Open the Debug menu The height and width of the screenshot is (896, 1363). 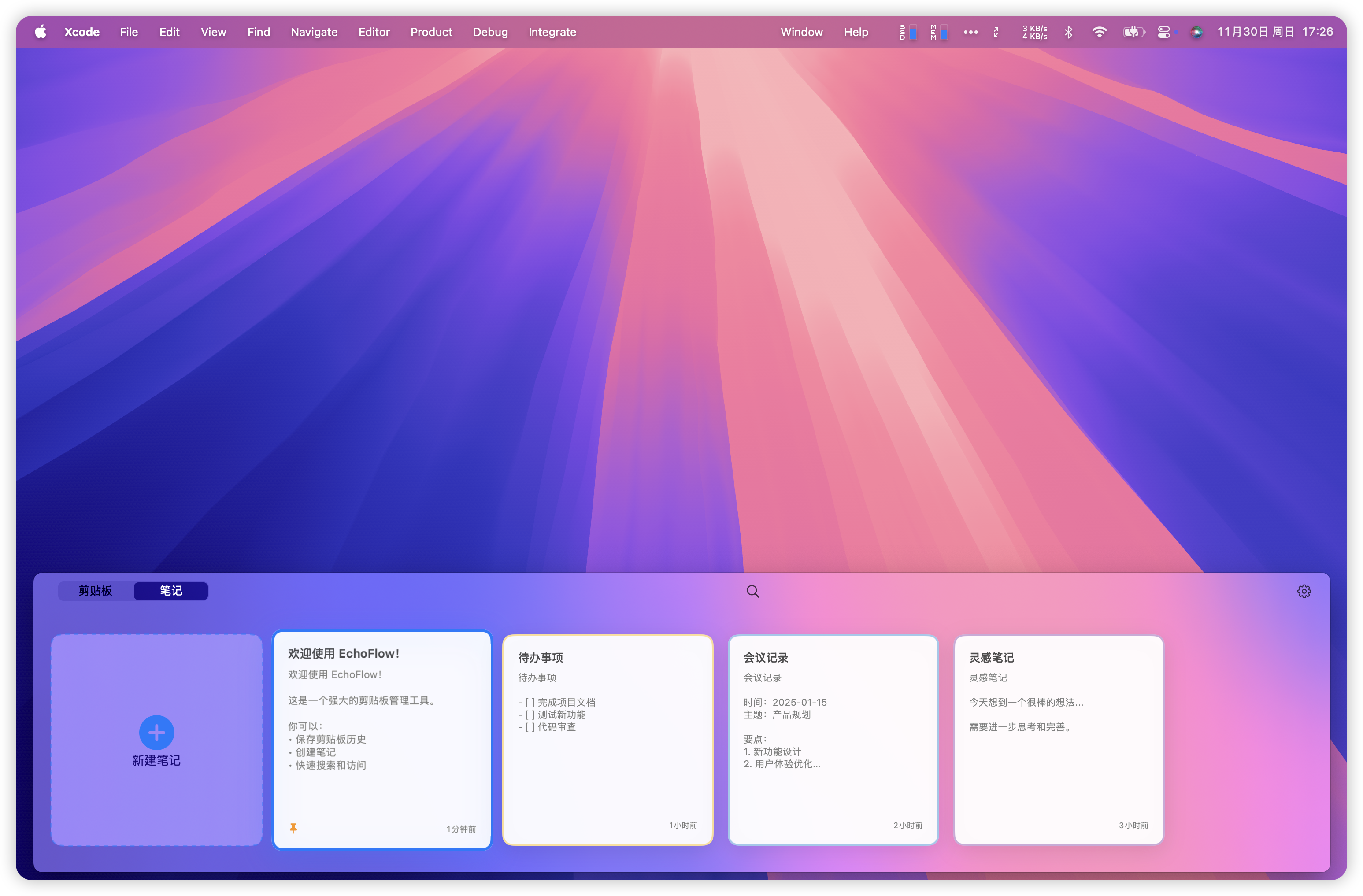pos(490,32)
